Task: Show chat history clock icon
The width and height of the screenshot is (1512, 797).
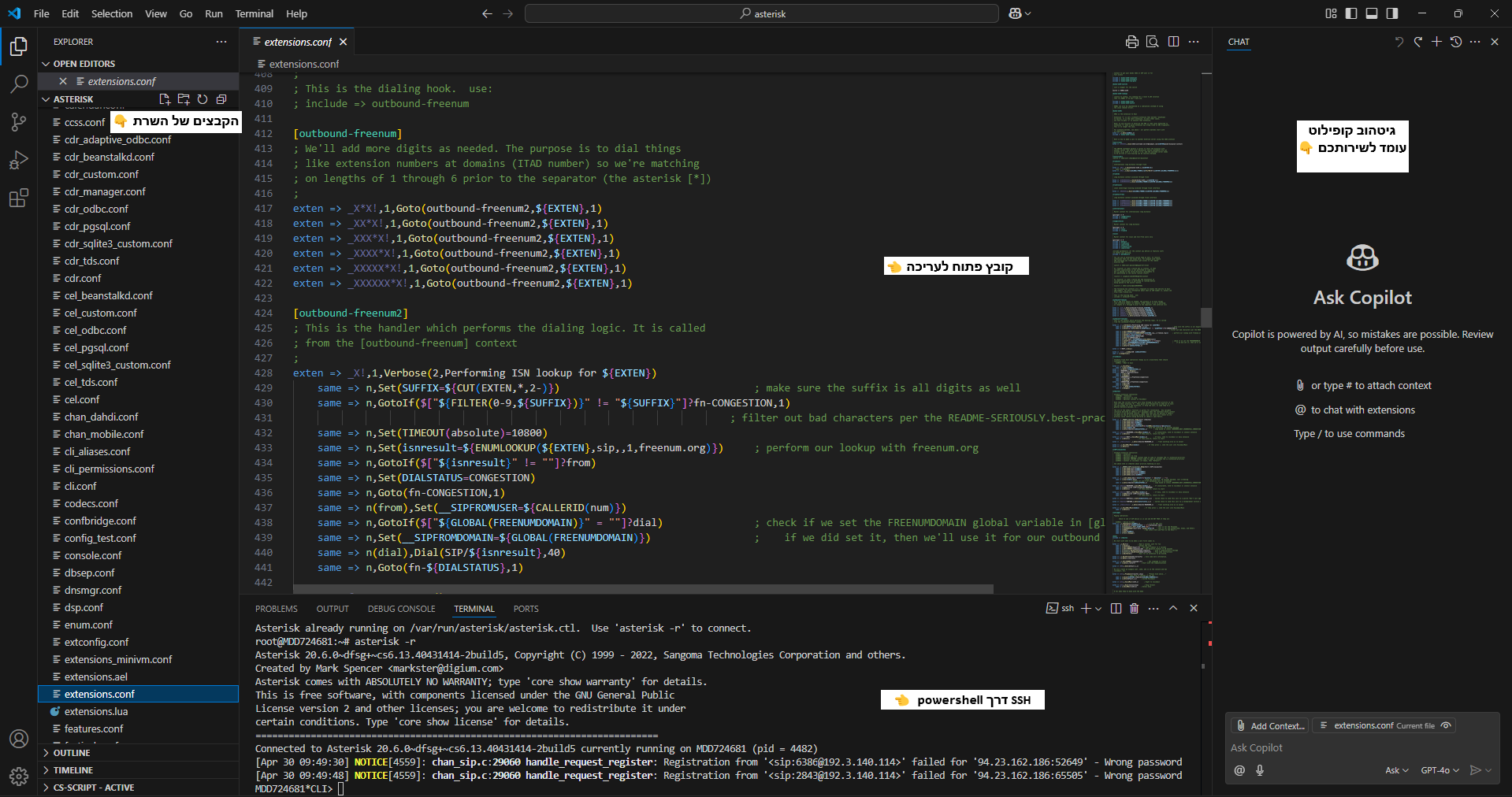Action: point(1456,42)
